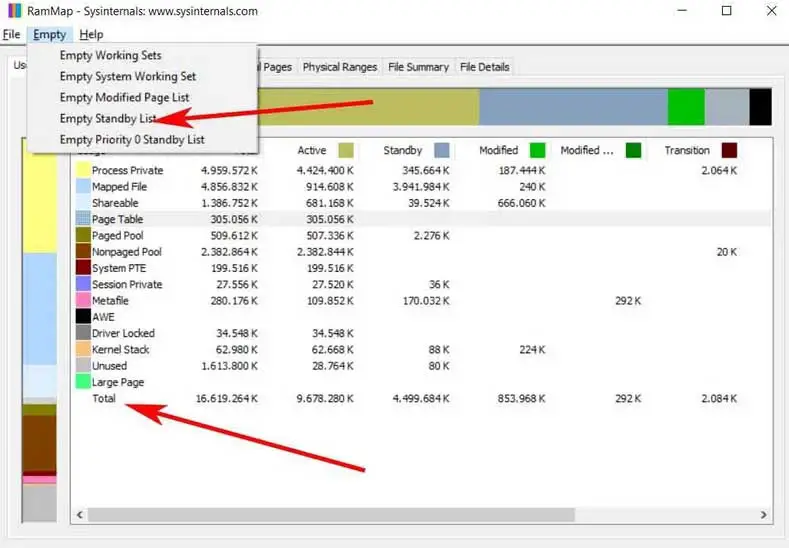Open the Help menu
The width and height of the screenshot is (789, 548).
click(91, 34)
